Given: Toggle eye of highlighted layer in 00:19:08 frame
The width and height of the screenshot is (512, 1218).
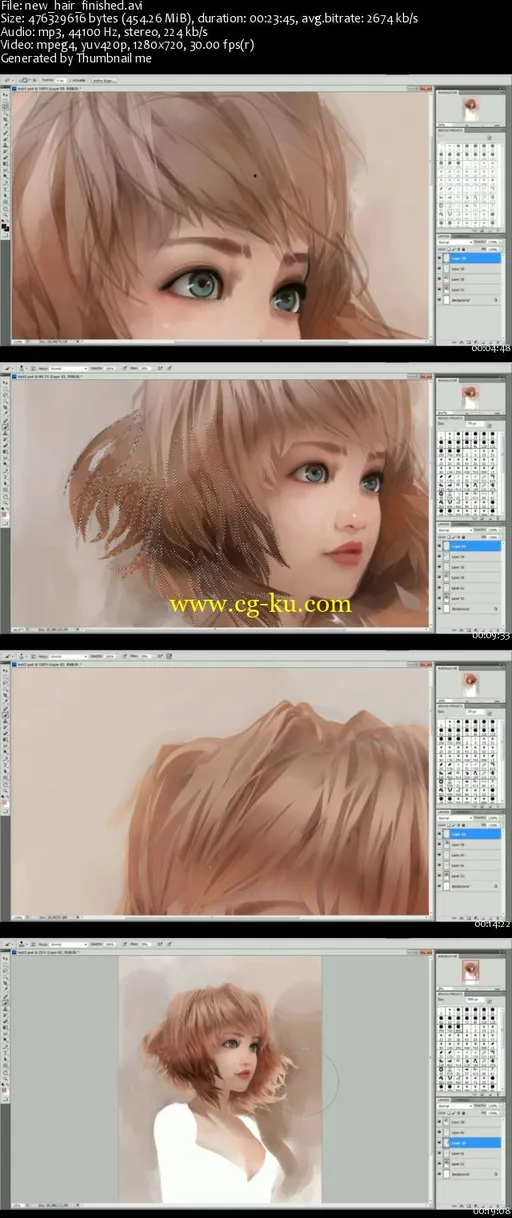Looking at the screenshot, I should coord(439,1143).
